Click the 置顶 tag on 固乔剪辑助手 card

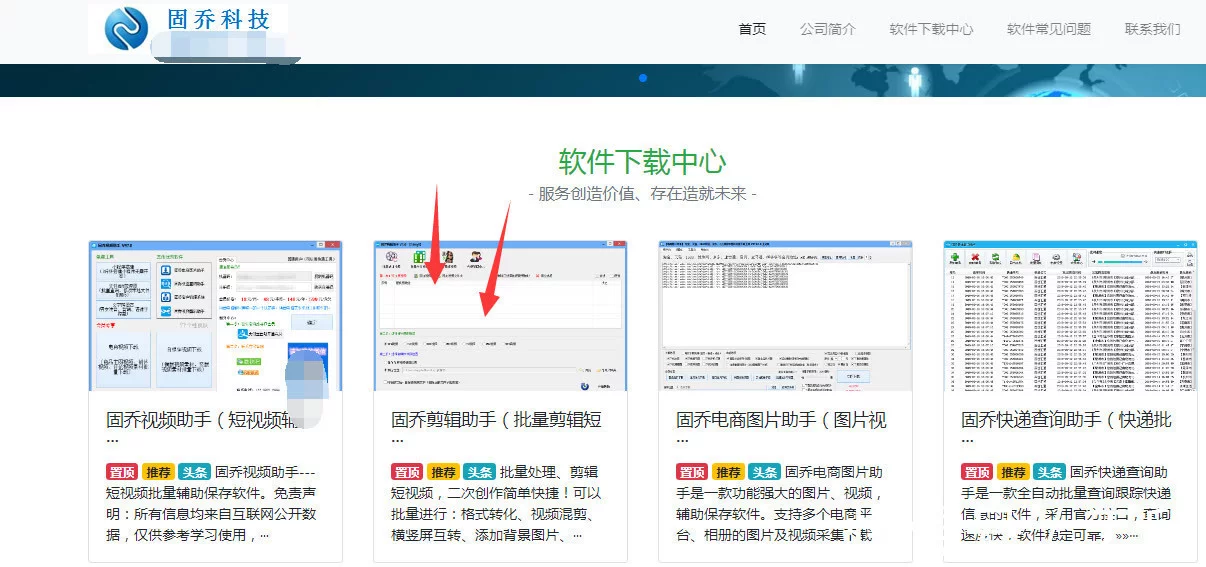click(x=407, y=472)
